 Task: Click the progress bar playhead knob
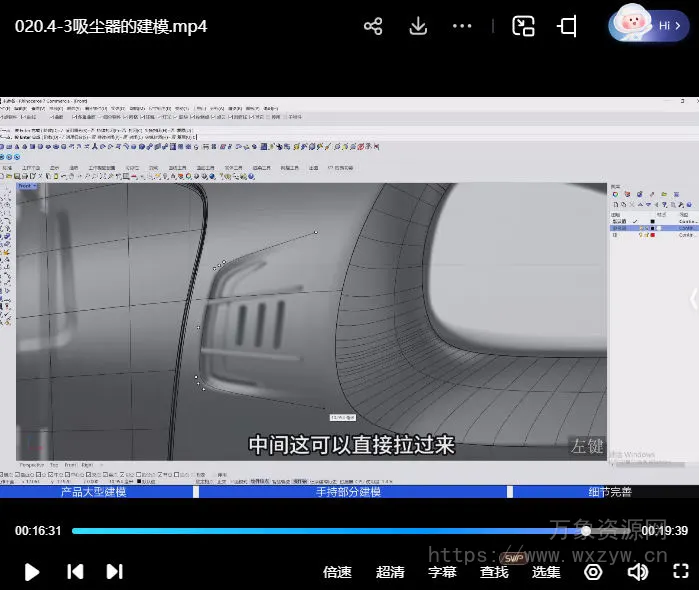(x=586, y=531)
